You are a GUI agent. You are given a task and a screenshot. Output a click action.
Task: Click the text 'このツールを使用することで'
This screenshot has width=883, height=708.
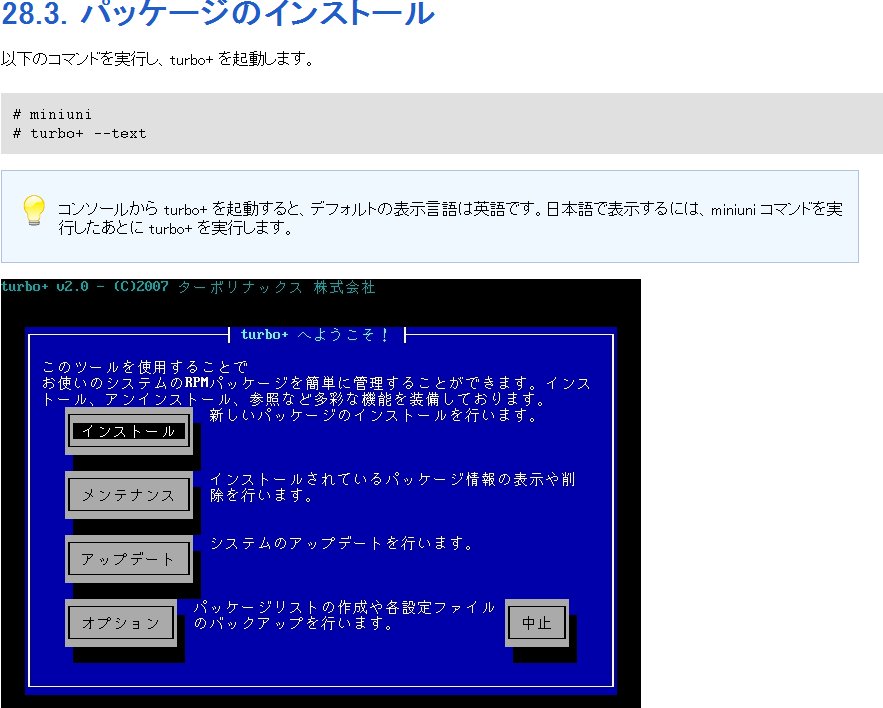click(x=145, y=367)
